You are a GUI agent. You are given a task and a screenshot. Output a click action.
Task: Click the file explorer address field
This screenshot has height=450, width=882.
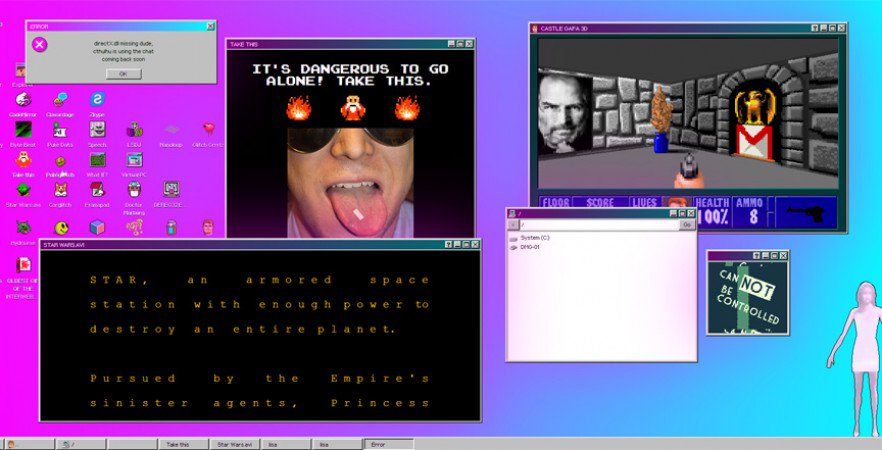598,224
